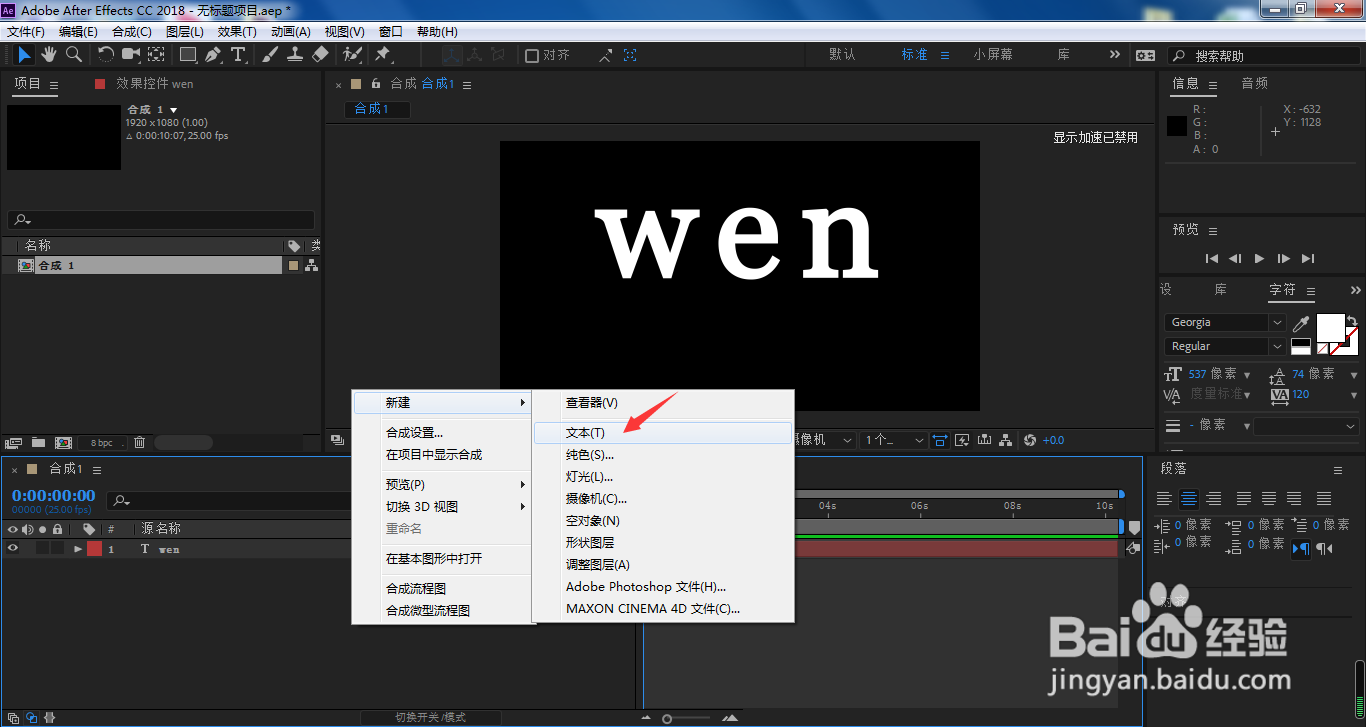This screenshot has width=1366, height=727.
Task: Hide the wen text layer
Action: point(13,548)
